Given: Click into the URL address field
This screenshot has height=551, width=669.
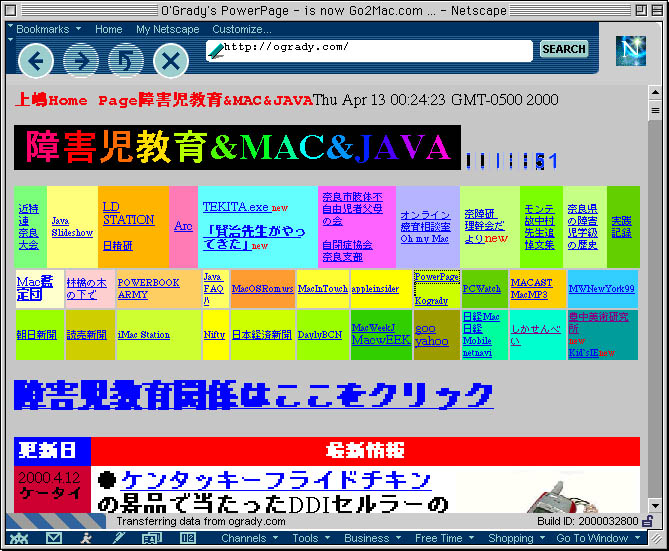Looking at the screenshot, I should (x=369, y=51).
